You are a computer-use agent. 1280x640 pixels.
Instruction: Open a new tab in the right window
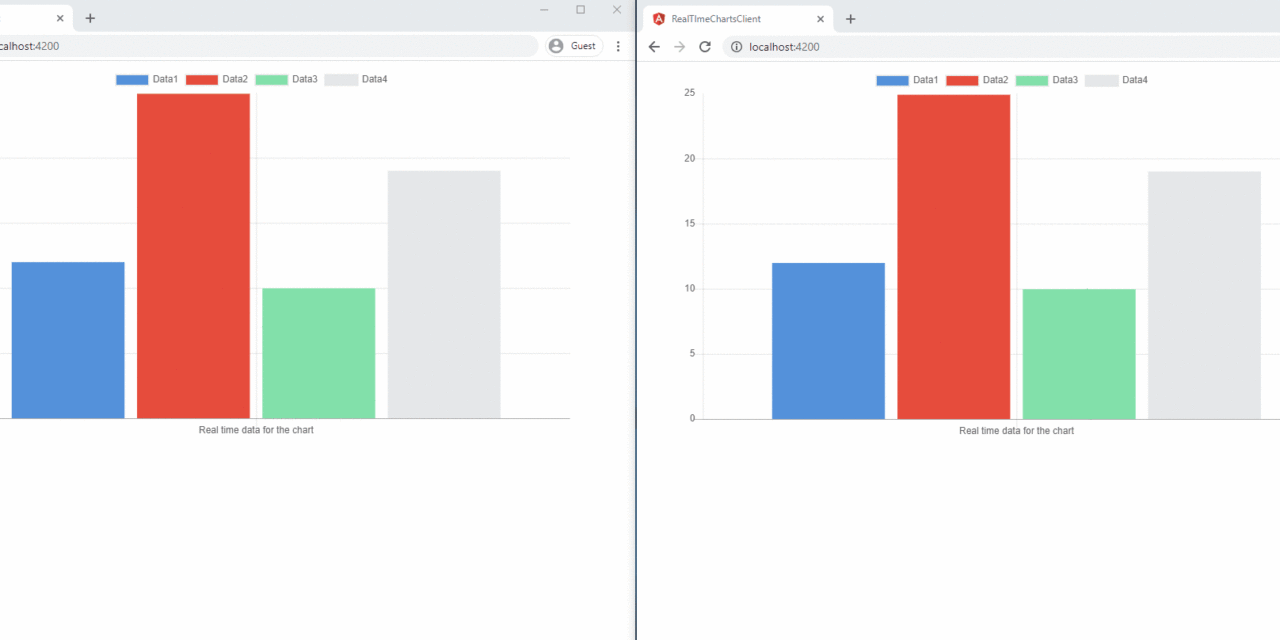click(x=850, y=19)
